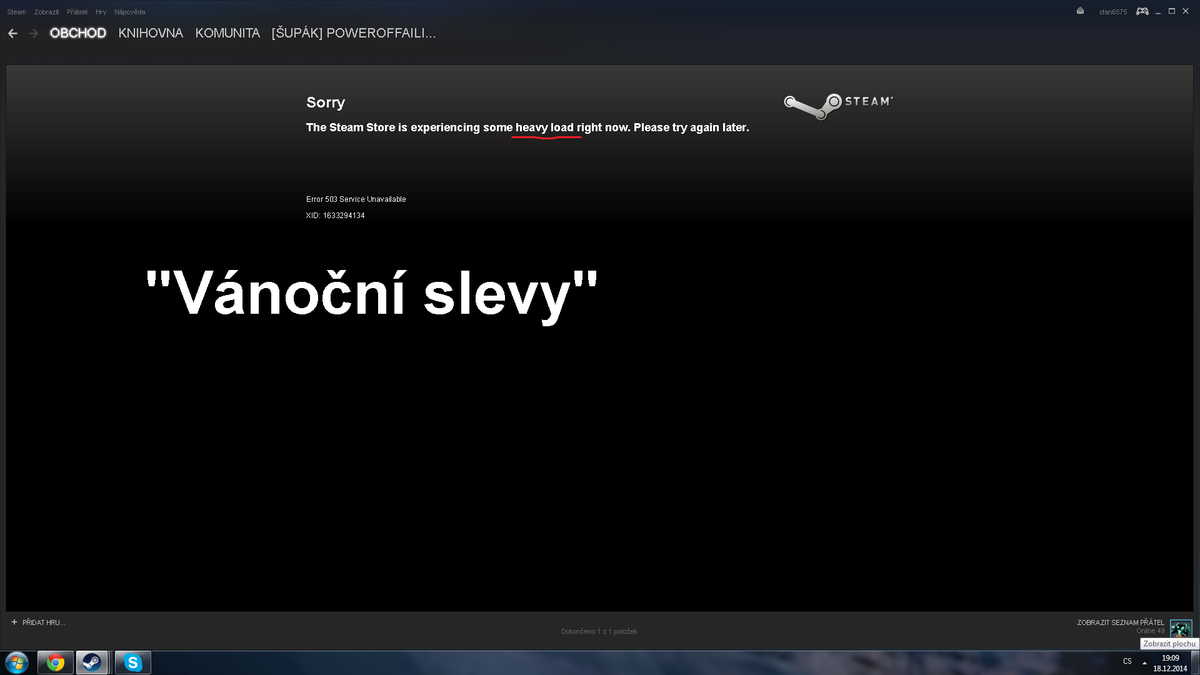Screen dimensions: 1200x675
Task: Open the Steam menu
Action: (16, 12)
